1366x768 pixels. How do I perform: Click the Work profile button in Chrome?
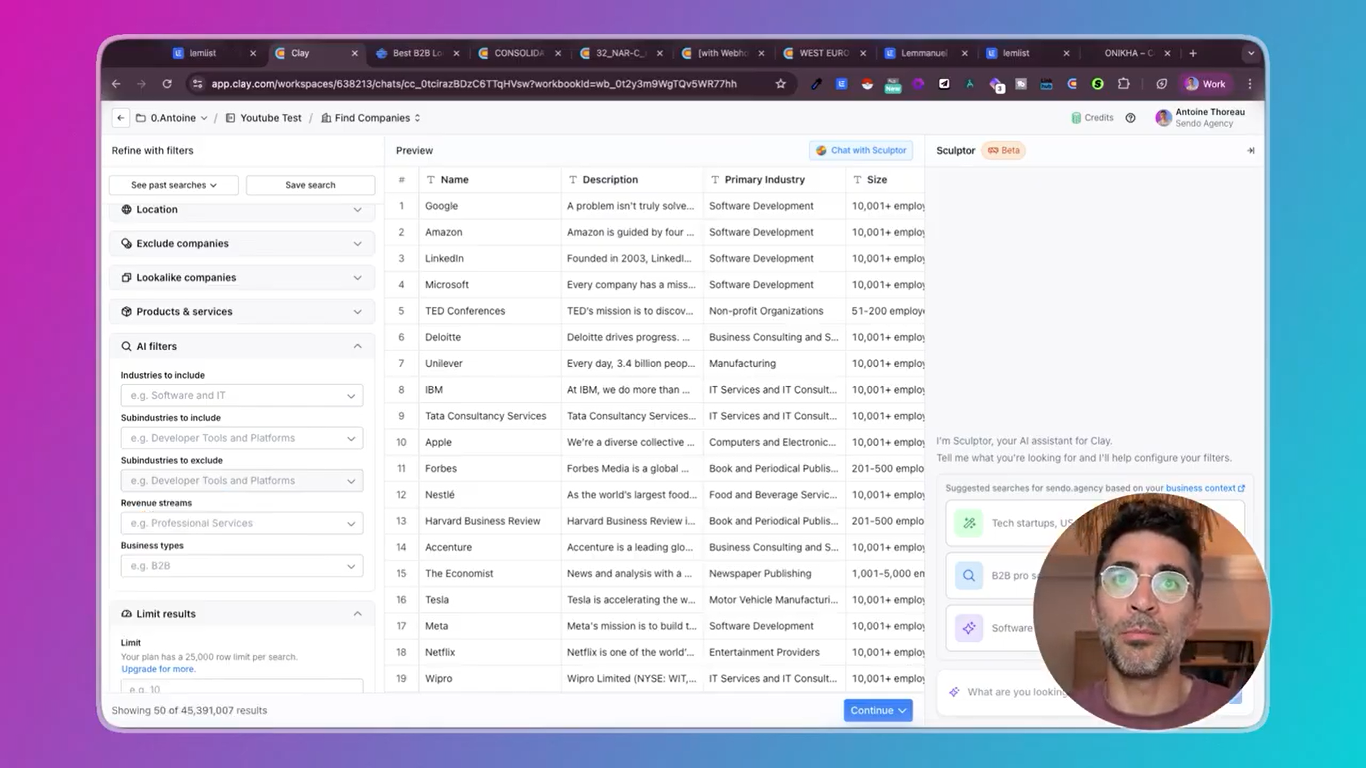[x=1204, y=84]
